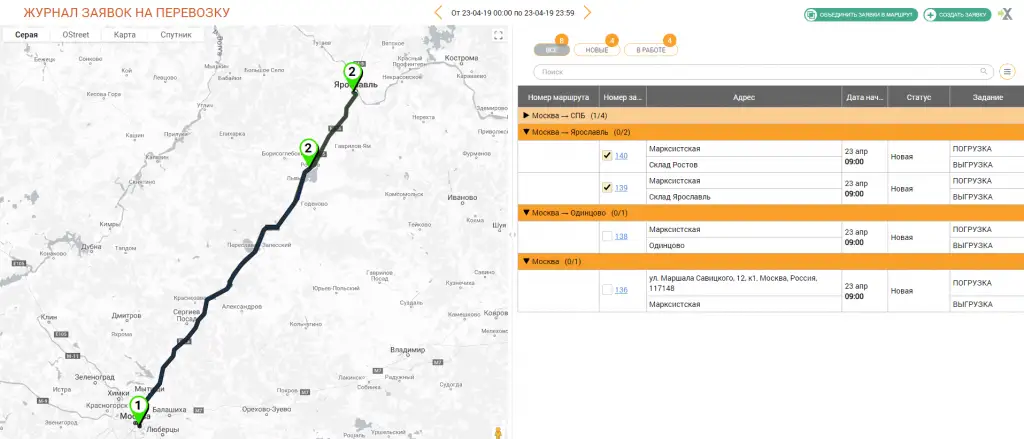Viewport: 1024px width, 439px height.
Task: Check the checkbox for request 138
Action: pos(608,236)
